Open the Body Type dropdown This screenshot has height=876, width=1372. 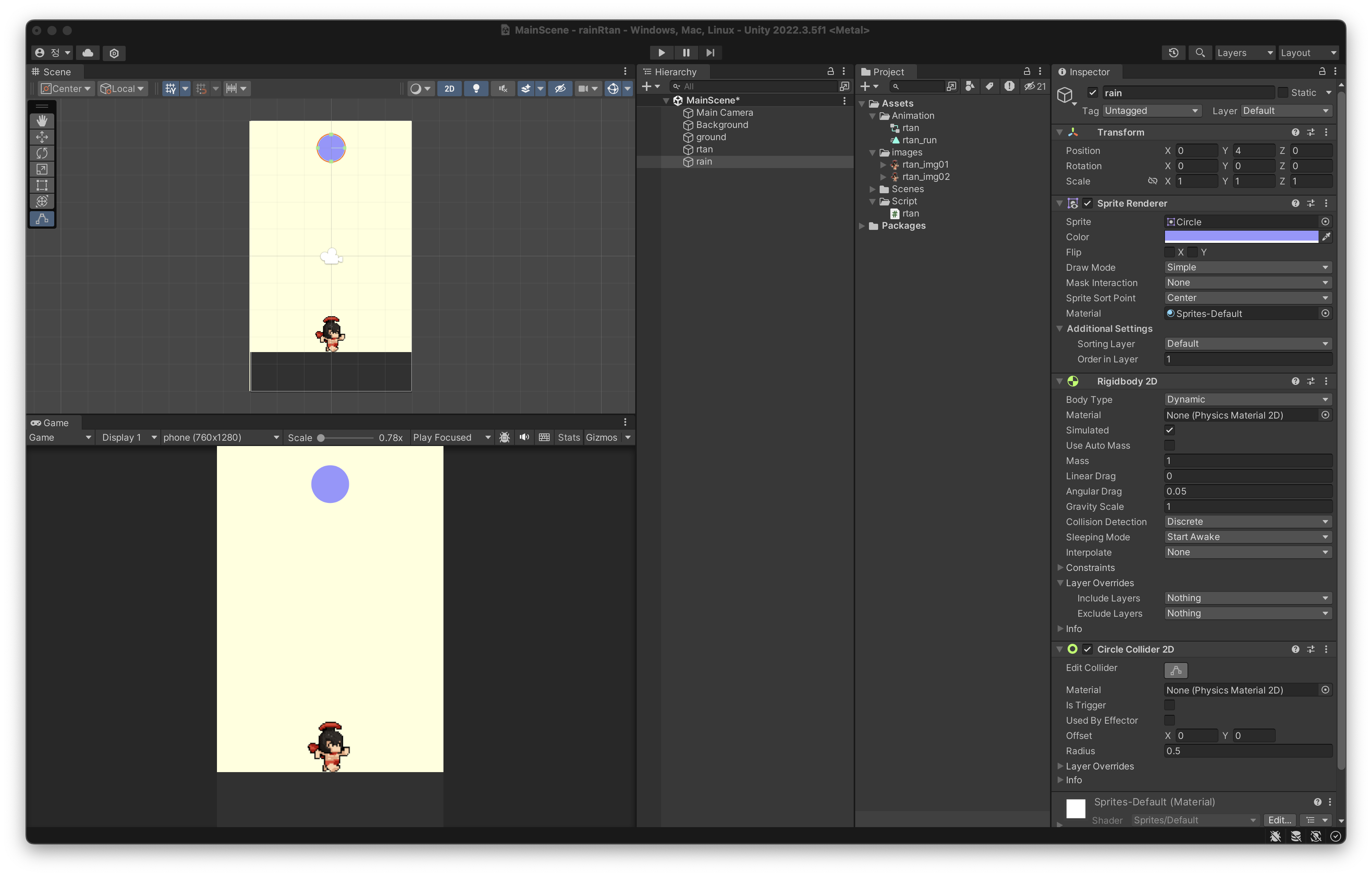[1248, 399]
